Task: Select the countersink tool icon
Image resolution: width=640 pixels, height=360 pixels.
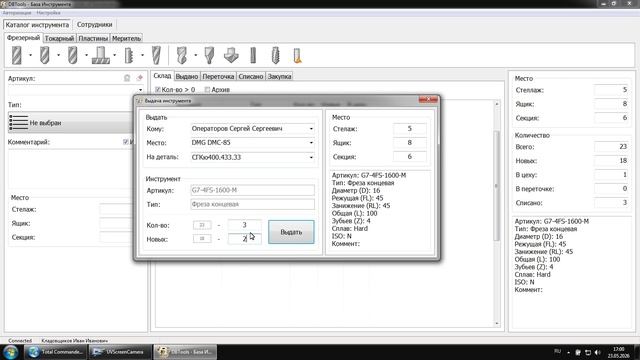Action: [x=209, y=56]
